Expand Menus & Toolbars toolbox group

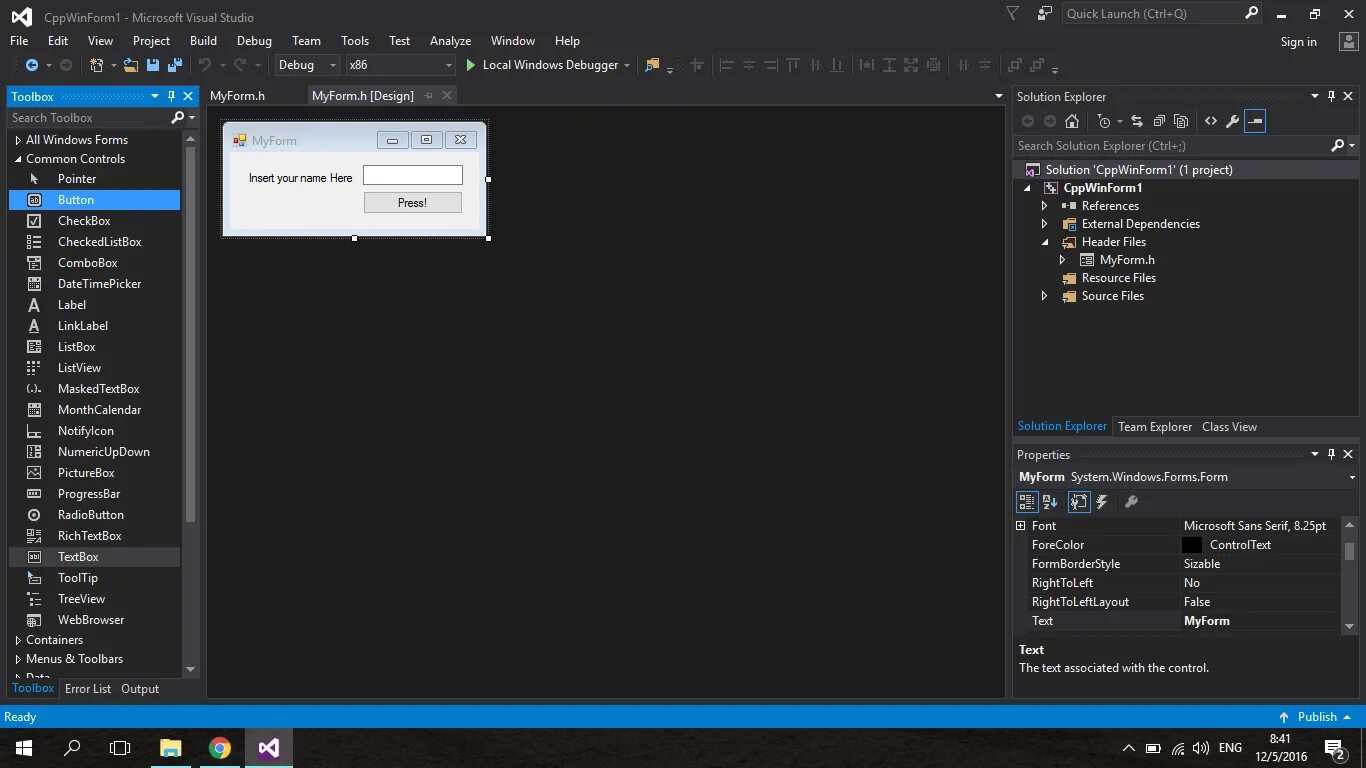(18, 659)
